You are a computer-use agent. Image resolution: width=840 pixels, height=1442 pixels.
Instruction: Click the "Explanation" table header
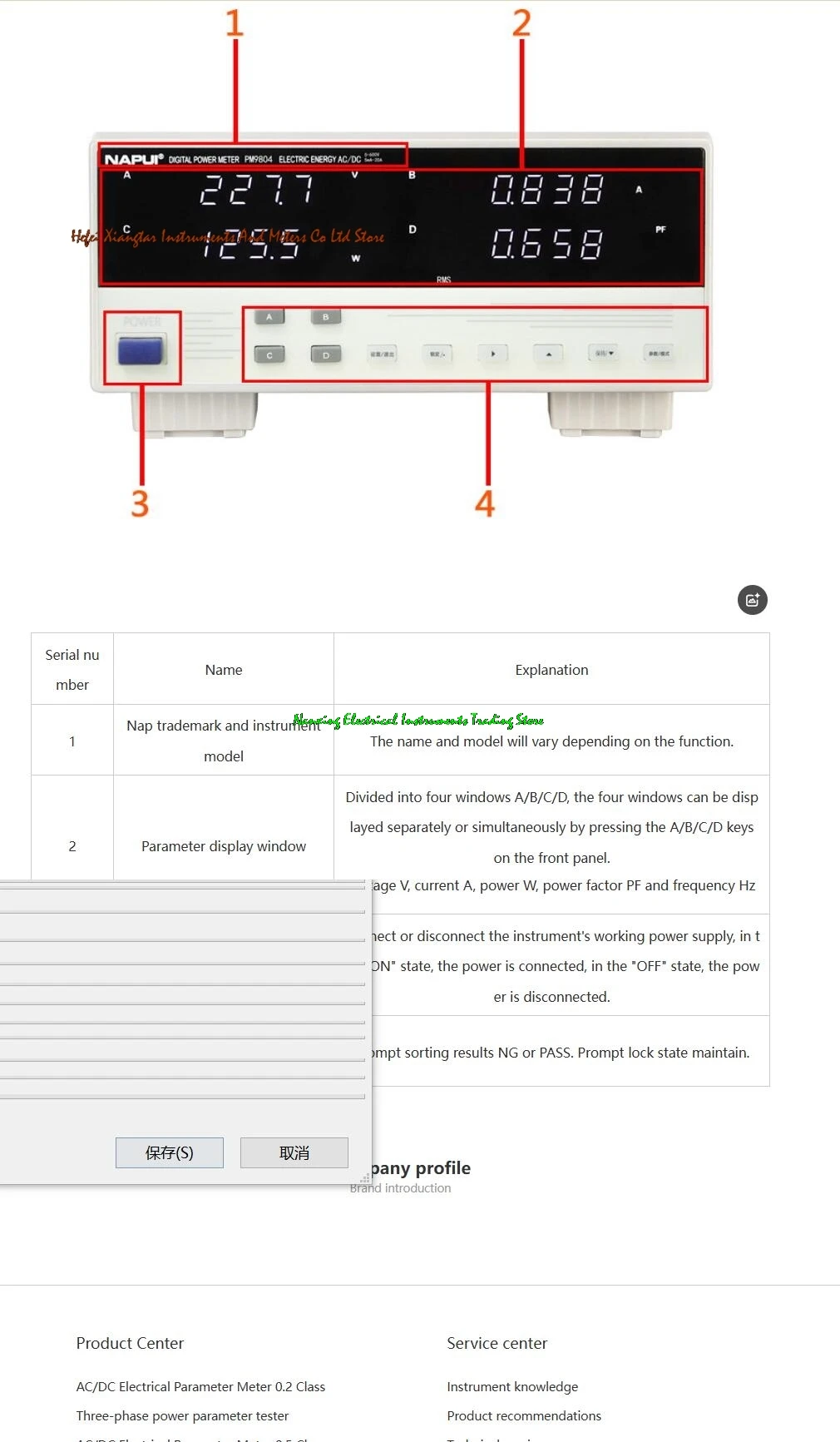551,670
